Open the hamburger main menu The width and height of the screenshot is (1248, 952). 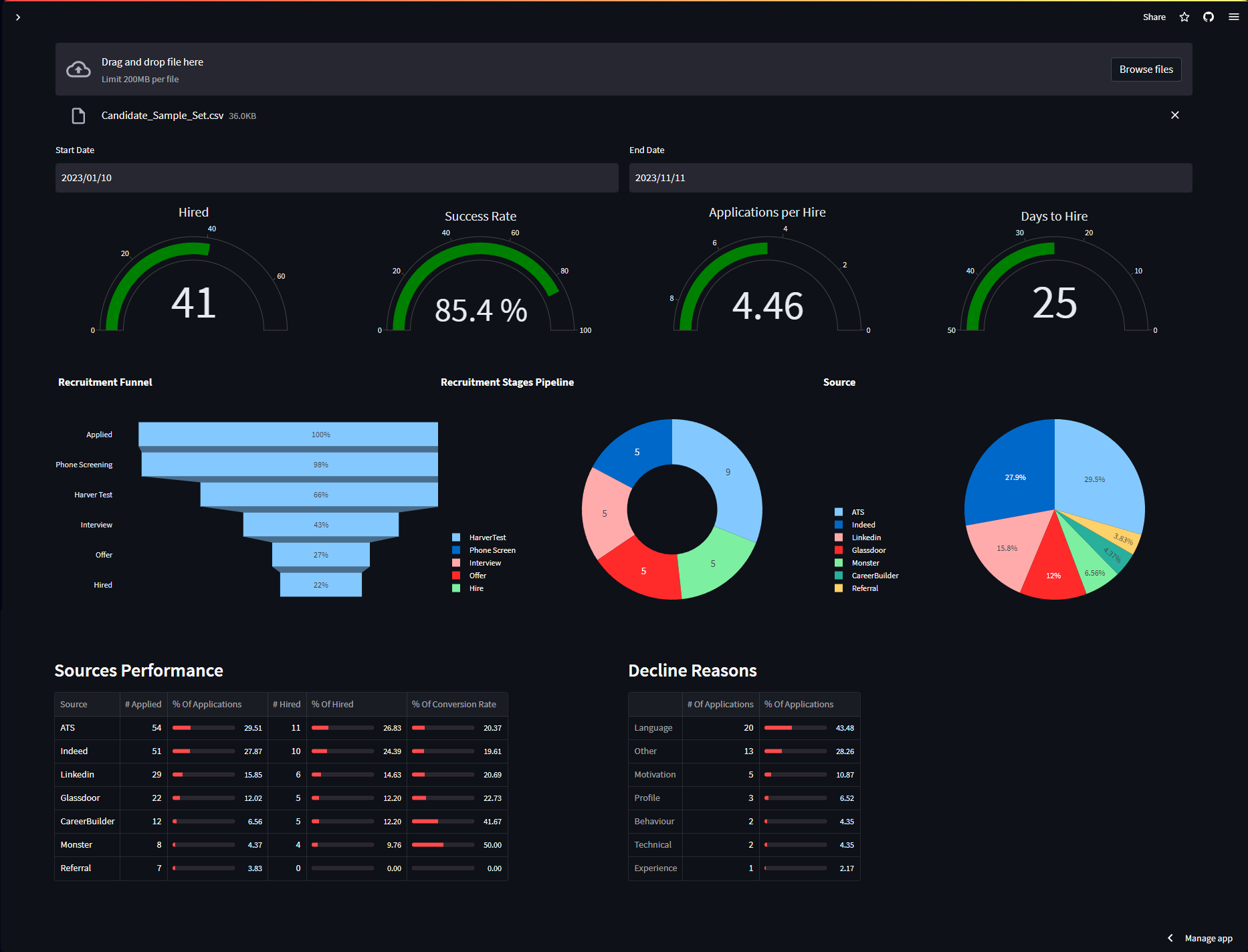(x=1234, y=17)
